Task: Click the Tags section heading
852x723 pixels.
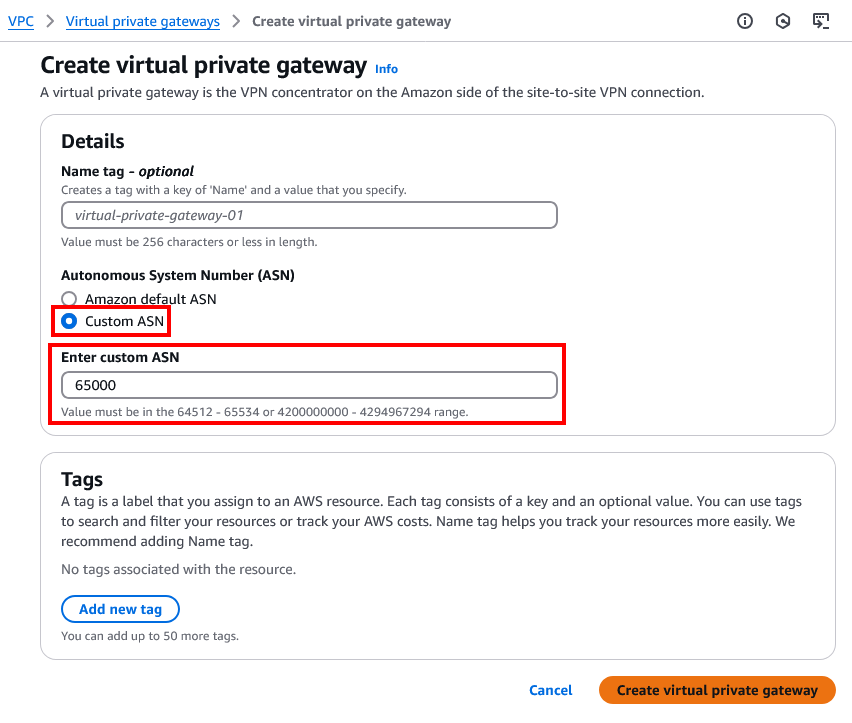Action: tap(82, 479)
